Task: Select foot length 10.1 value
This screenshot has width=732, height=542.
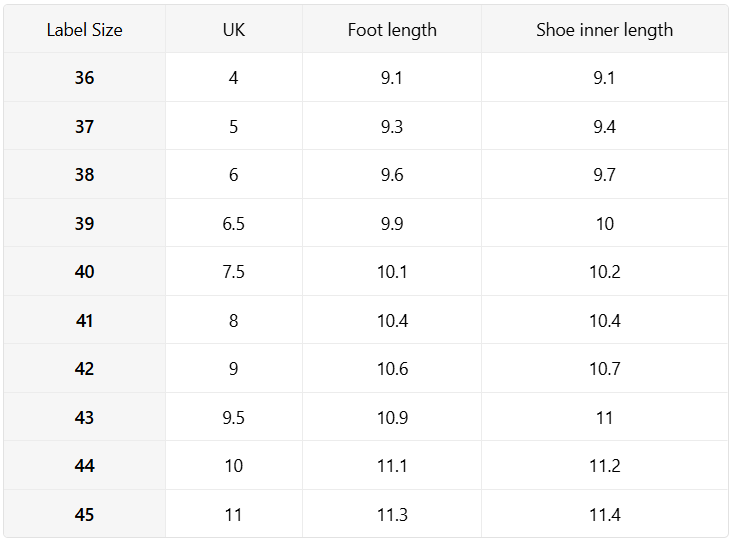Action: click(x=392, y=272)
